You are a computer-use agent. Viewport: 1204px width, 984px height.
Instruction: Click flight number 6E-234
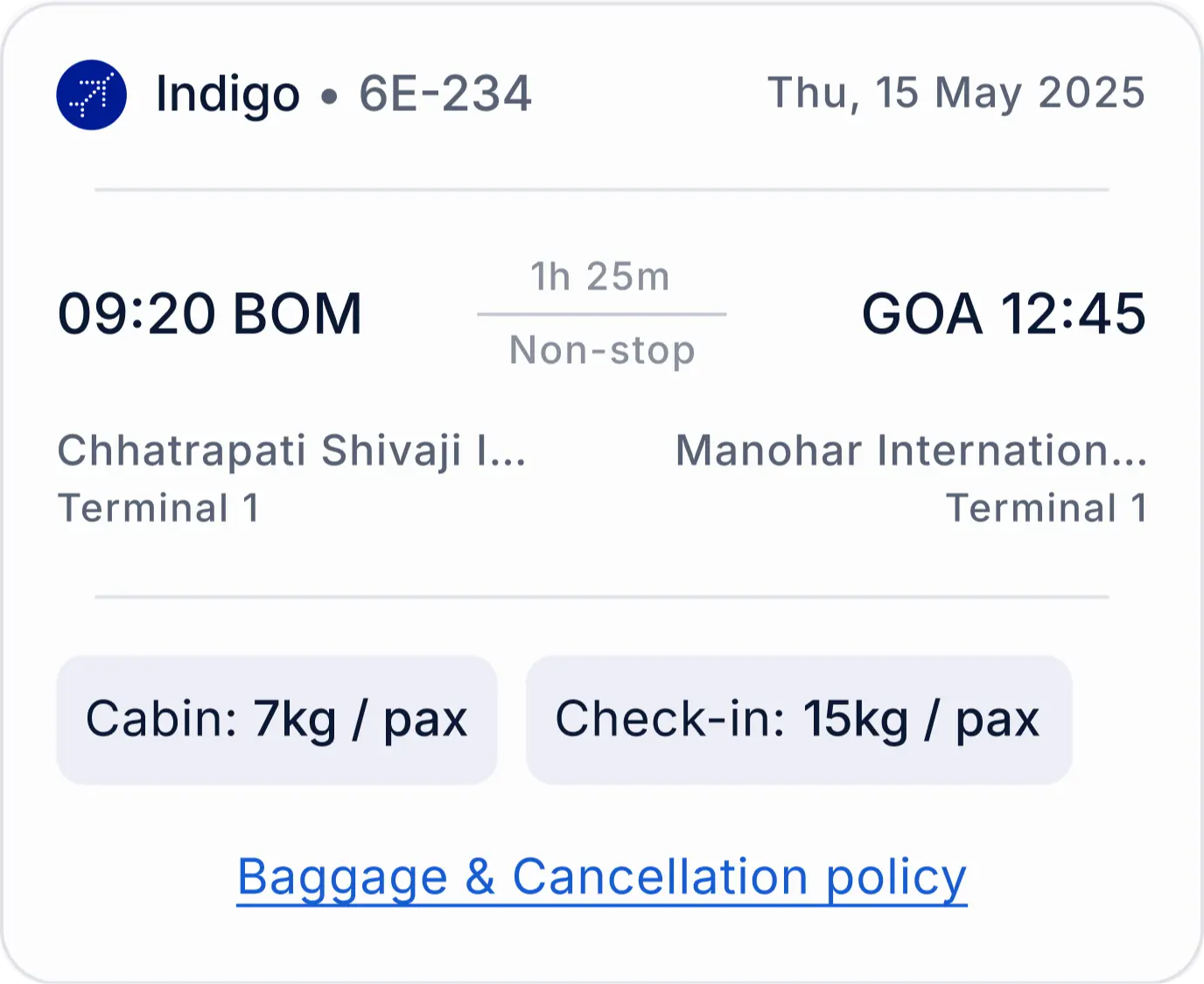pos(445,94)
